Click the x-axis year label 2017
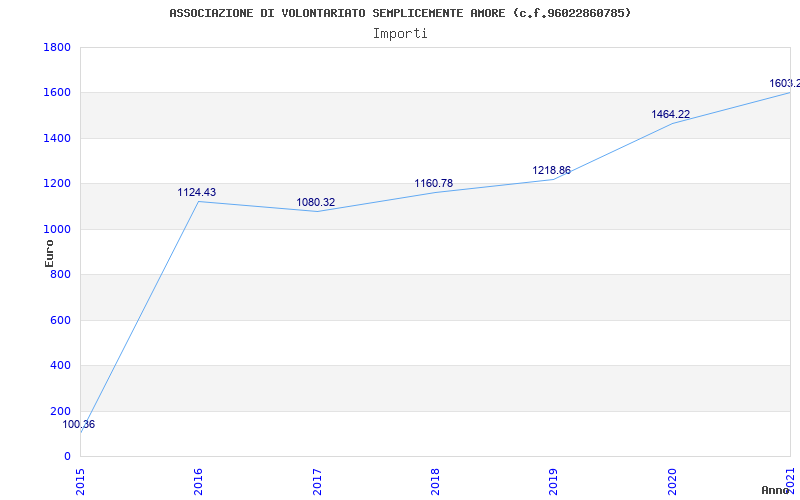This screenshot has height=500, width=800. (316, 482)
